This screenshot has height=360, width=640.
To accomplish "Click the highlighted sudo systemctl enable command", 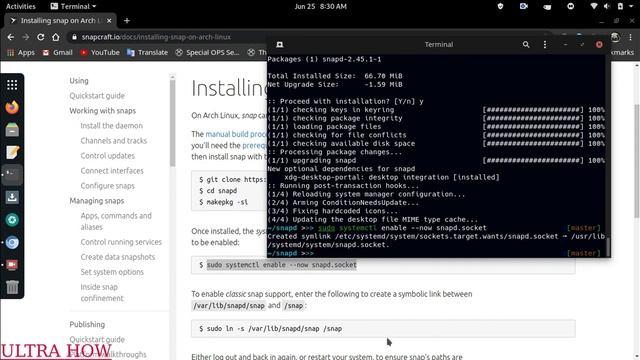I will [x=282, y=265].
